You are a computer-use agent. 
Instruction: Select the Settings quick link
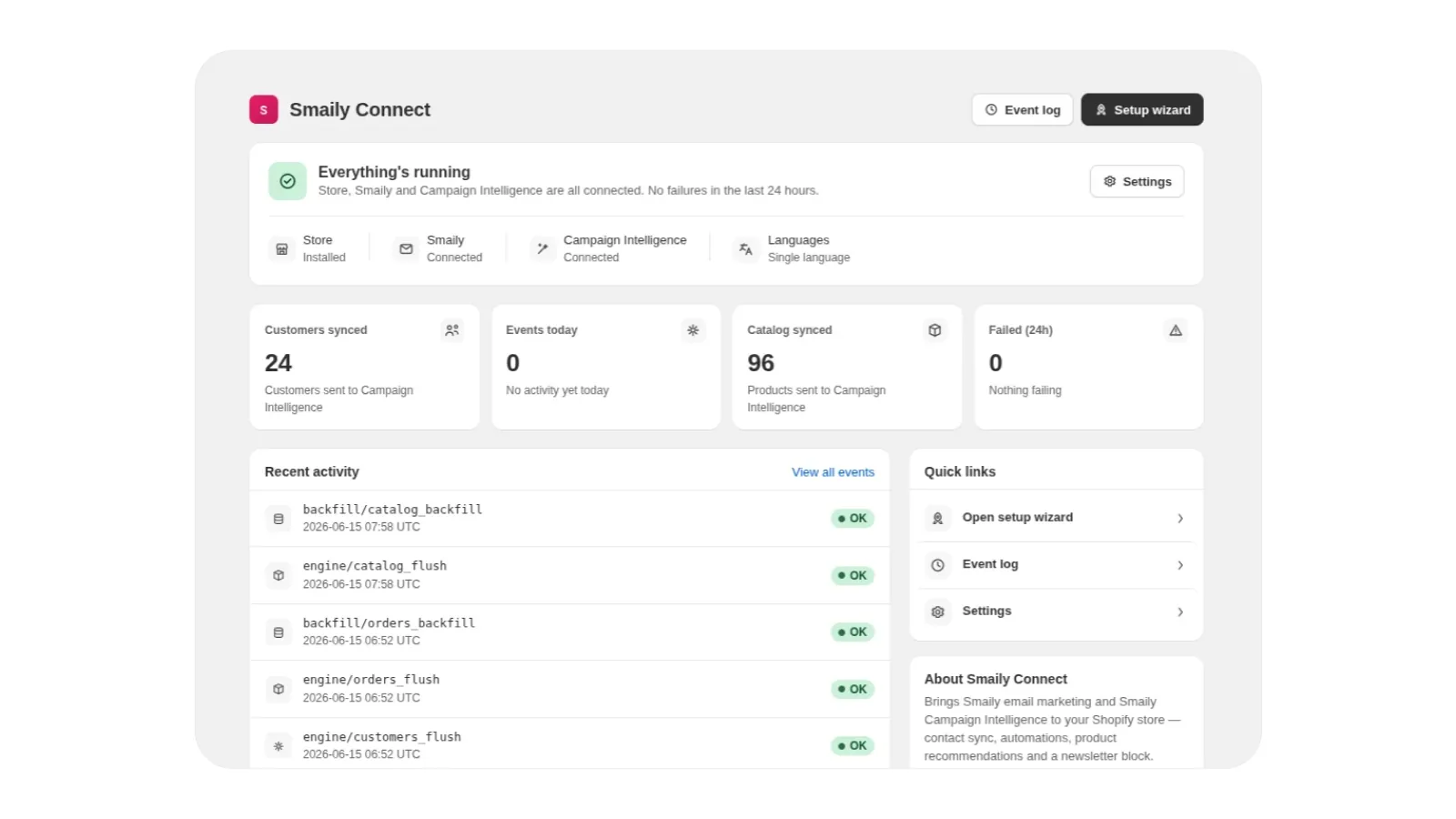[1056, 612]
